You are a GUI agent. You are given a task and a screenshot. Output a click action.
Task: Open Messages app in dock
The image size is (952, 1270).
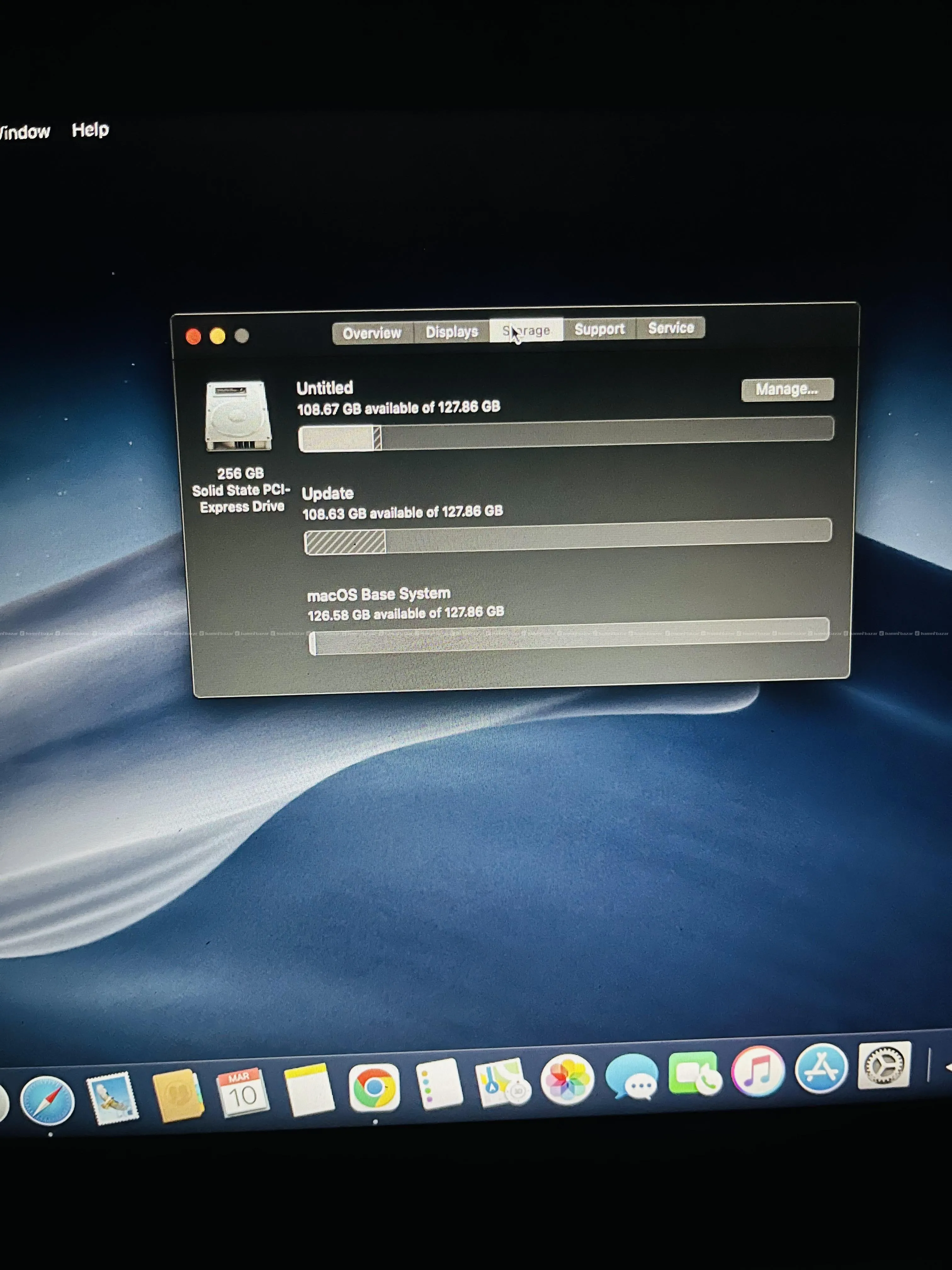[x=632, y=1077]
